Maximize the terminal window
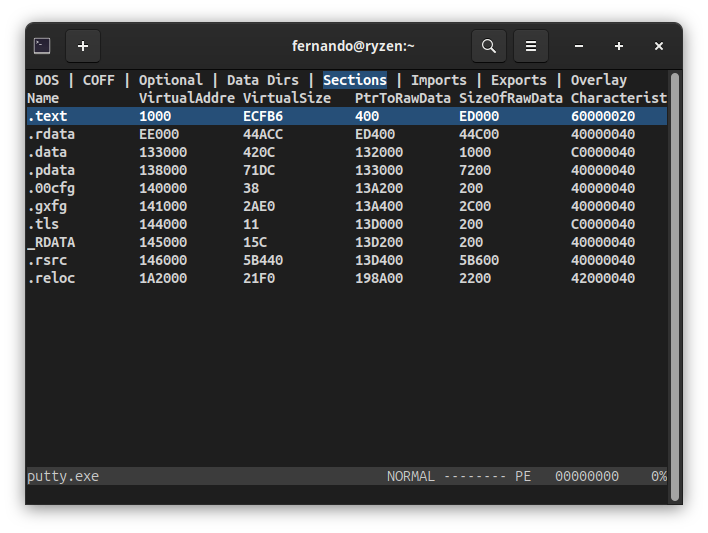This screenshot has width=708, height=533. [619, 46]
